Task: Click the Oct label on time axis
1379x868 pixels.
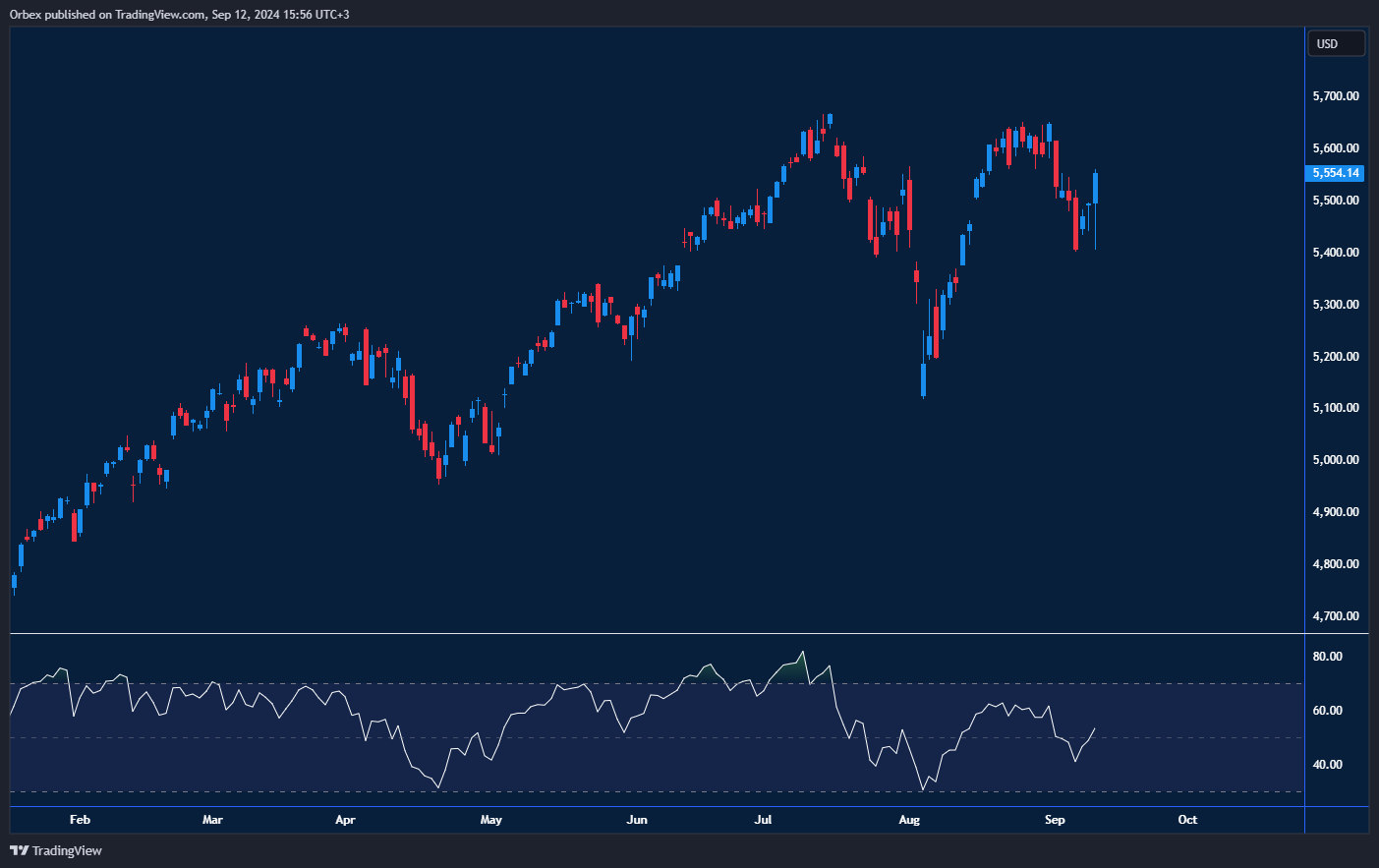Action: (1187, 820)
